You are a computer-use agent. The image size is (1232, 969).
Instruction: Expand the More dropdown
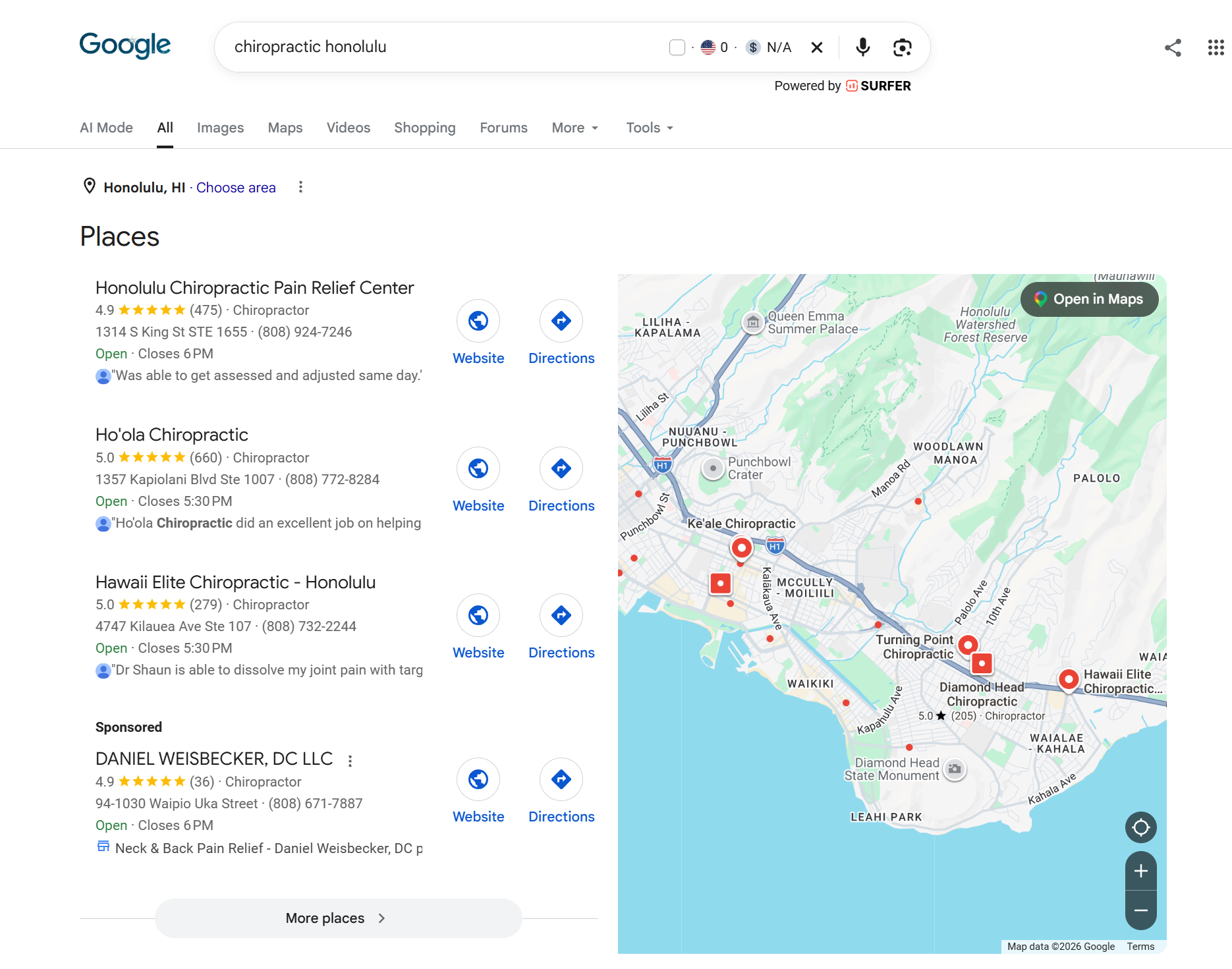[x=575, y=128]
